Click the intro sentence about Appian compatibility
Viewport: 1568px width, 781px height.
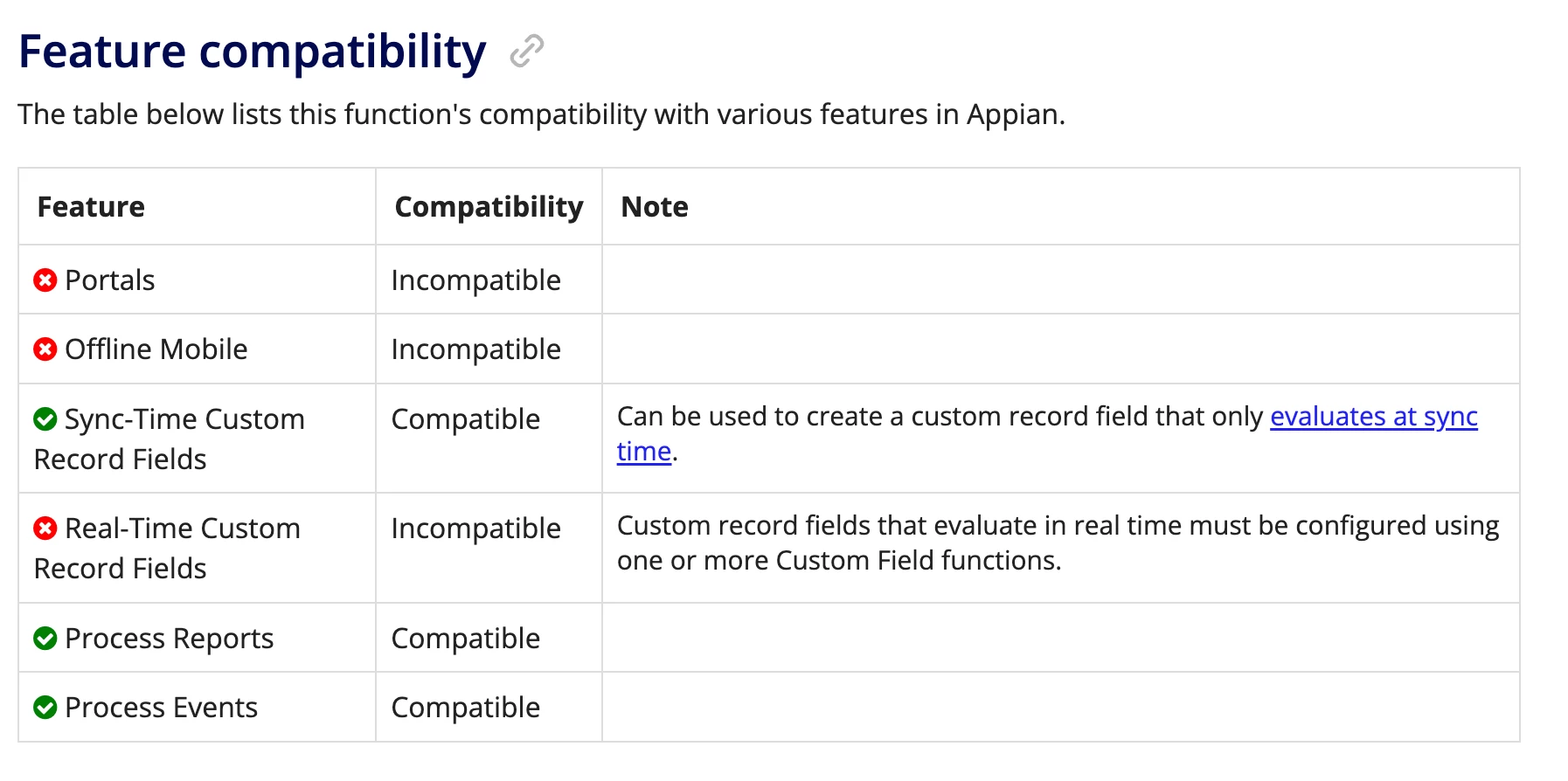click(x=541, y=114)
